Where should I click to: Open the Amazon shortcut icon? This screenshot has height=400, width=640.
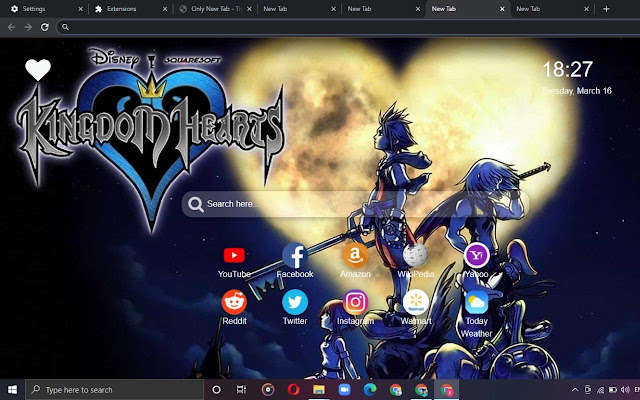[355, 256]
